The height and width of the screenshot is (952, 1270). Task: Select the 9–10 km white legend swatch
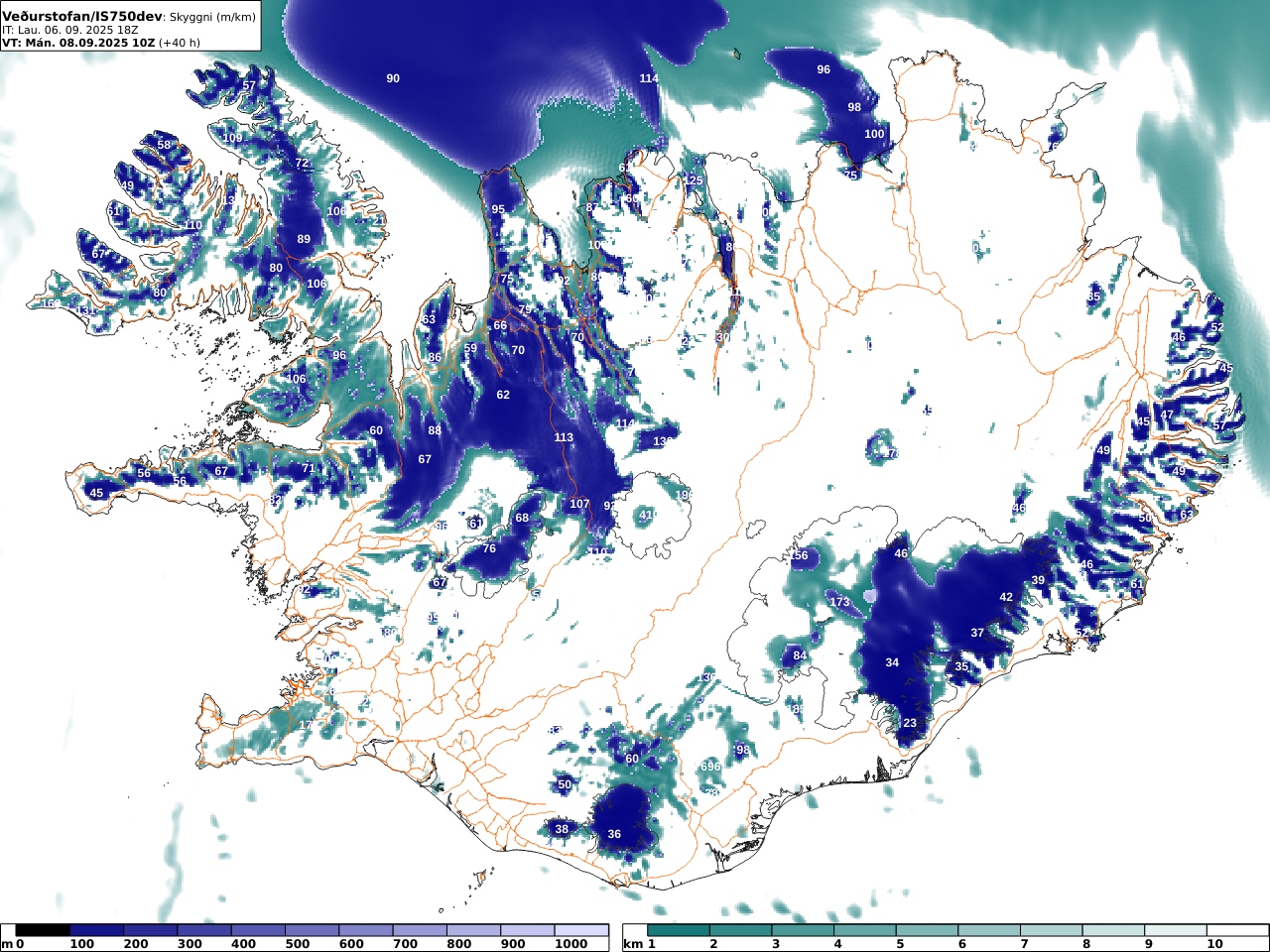coord(1175,930)
